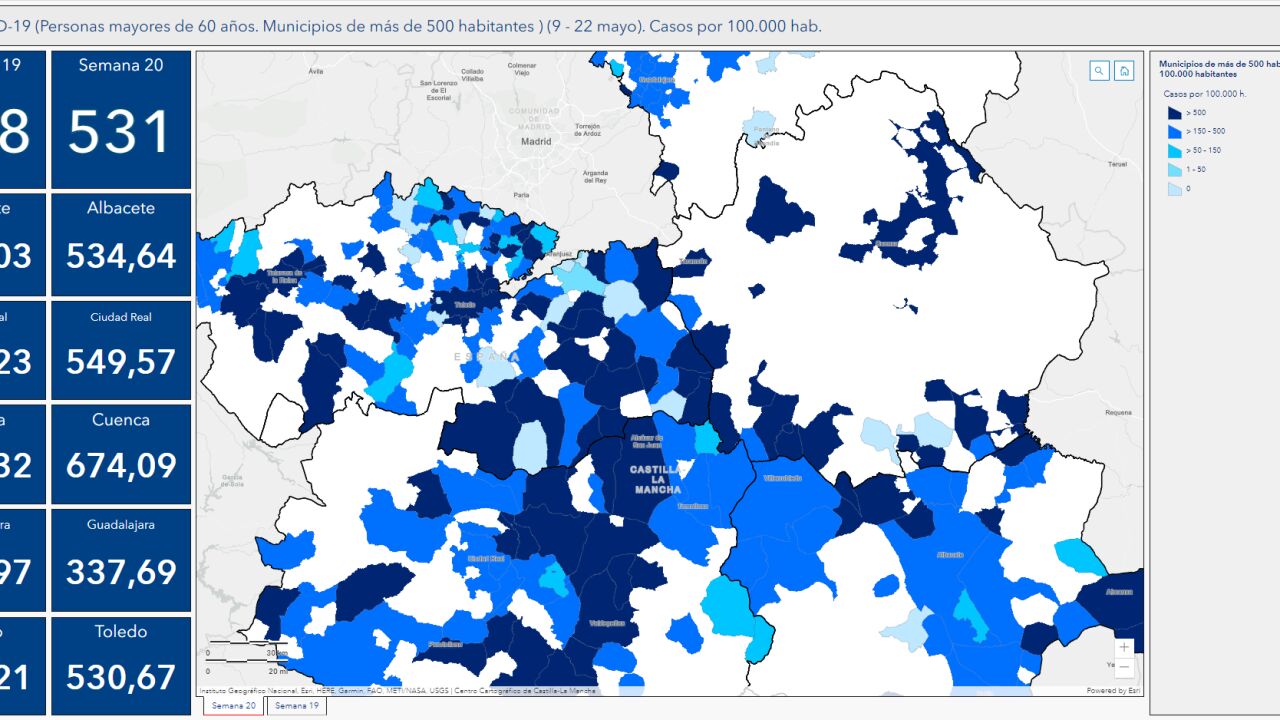Open the map search magnifier tool
Image resolution: width=1280 pixels, height=720 pixels.
click(1099, 70)
